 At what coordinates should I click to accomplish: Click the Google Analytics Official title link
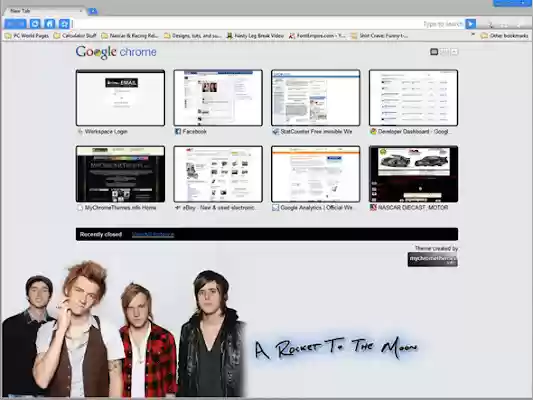click(317, 208)
